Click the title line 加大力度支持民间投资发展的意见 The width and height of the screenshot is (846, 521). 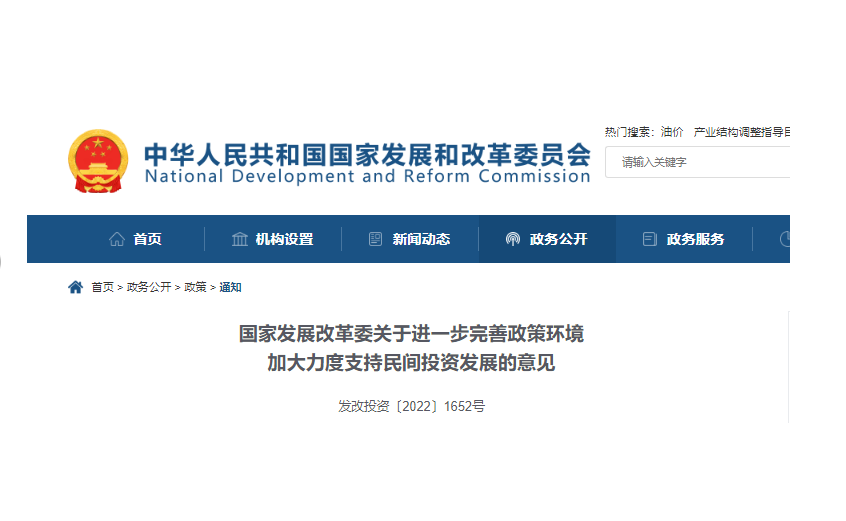[411, 362]
